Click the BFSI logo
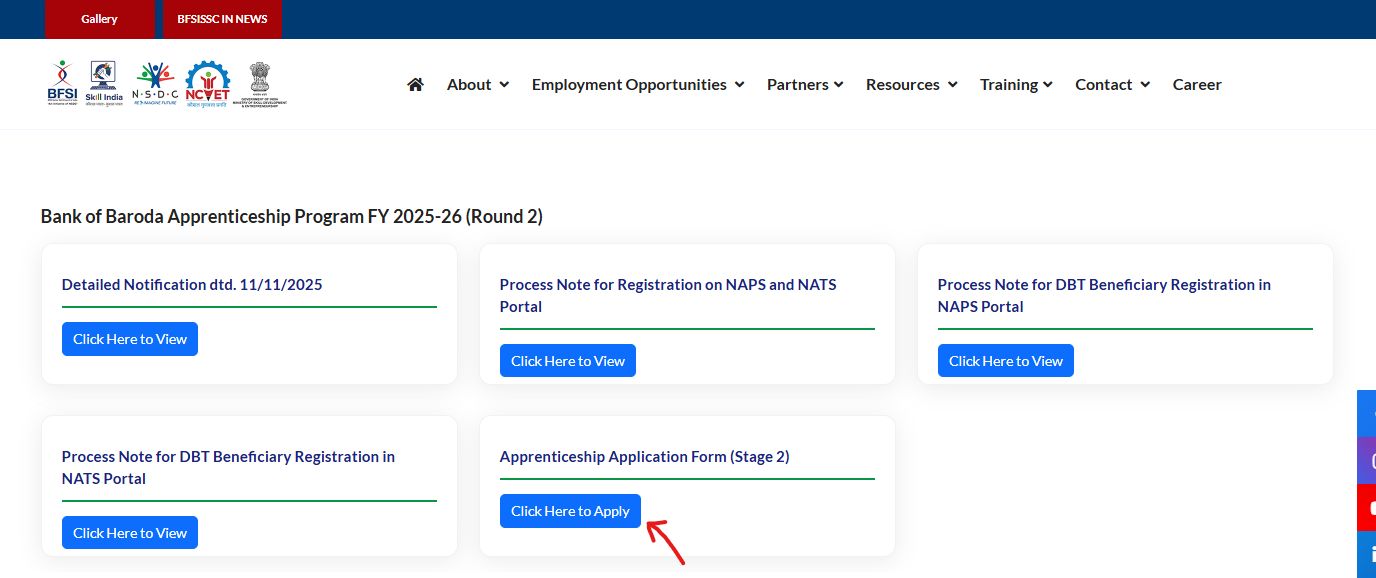Viewport: 1376px width, 578px height. [62, 83]
